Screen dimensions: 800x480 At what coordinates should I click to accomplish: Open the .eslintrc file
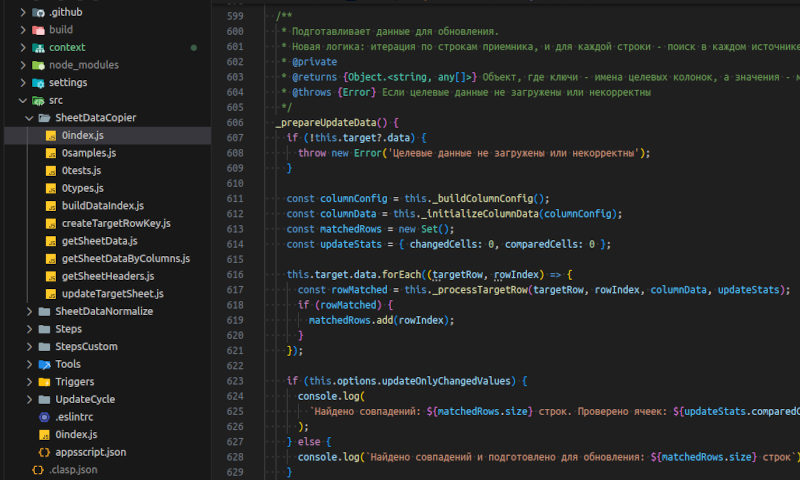(x=74, y=417)
